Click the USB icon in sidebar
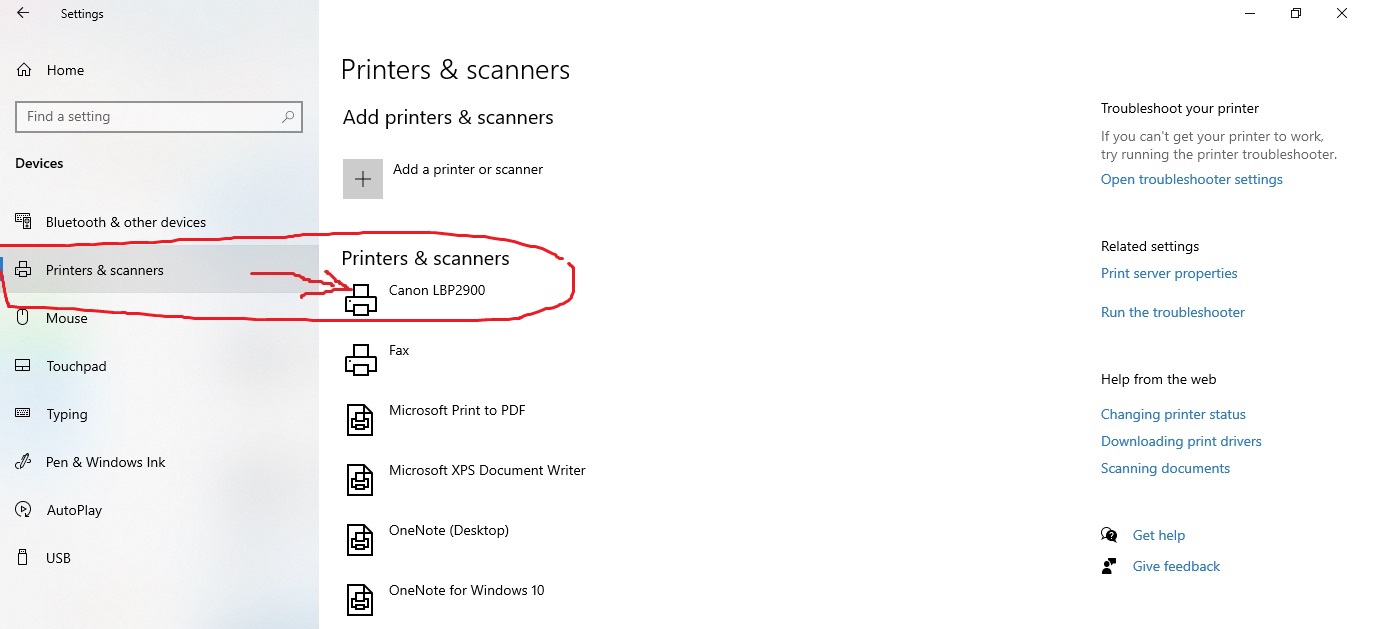Image resolution: width=1375 pixels, height=629 pixels. coord(24,558)
